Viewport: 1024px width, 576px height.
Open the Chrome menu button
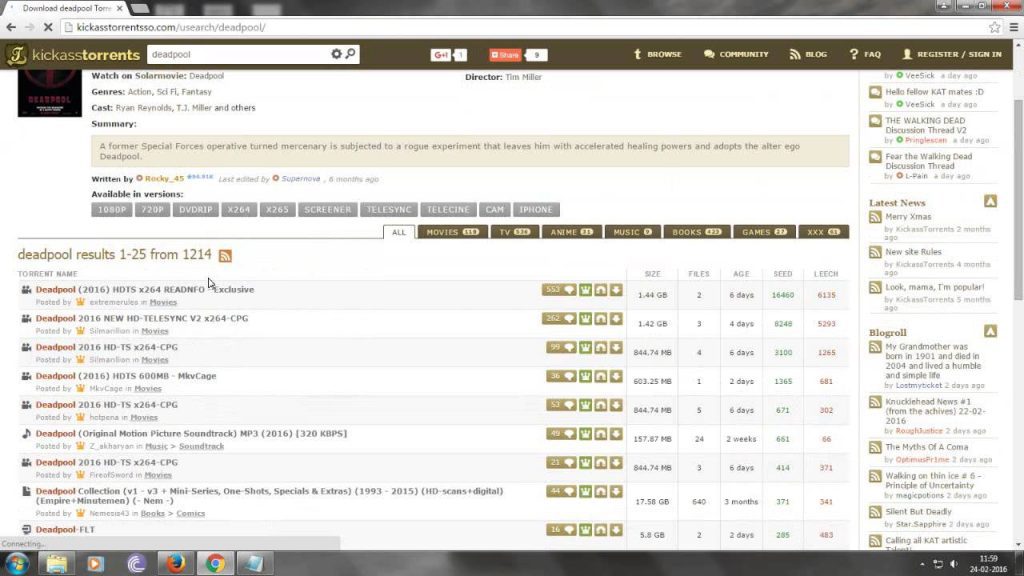click(x=1012, y=27)
